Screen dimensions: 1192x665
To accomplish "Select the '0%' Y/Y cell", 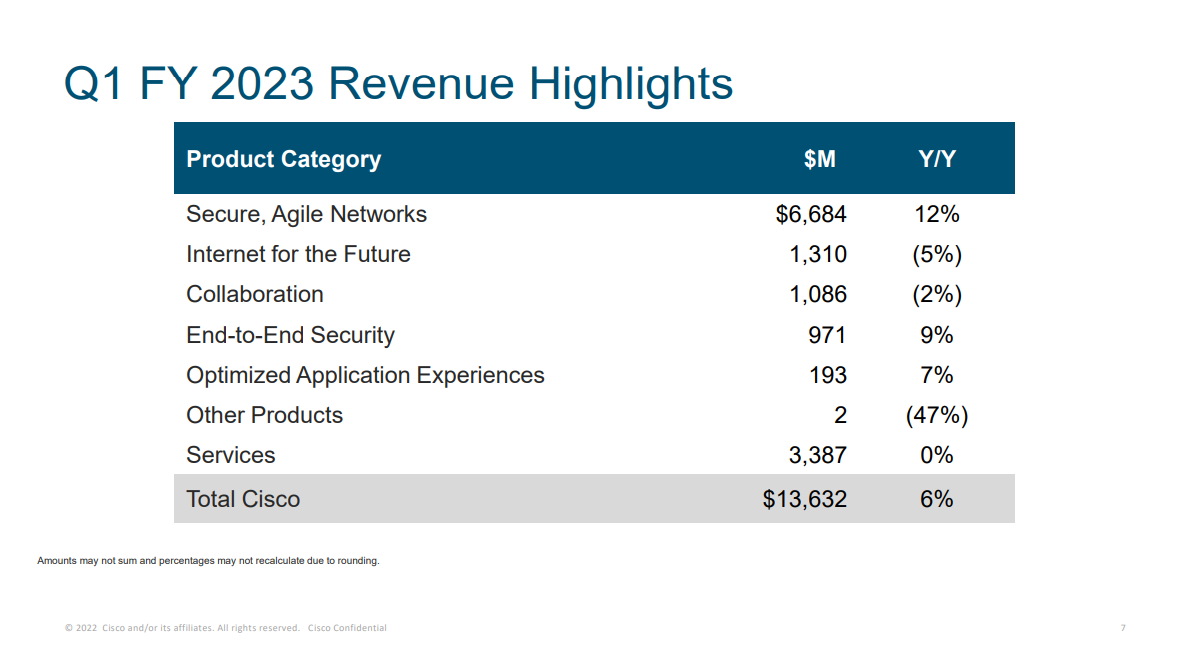I will coord(937,455).
